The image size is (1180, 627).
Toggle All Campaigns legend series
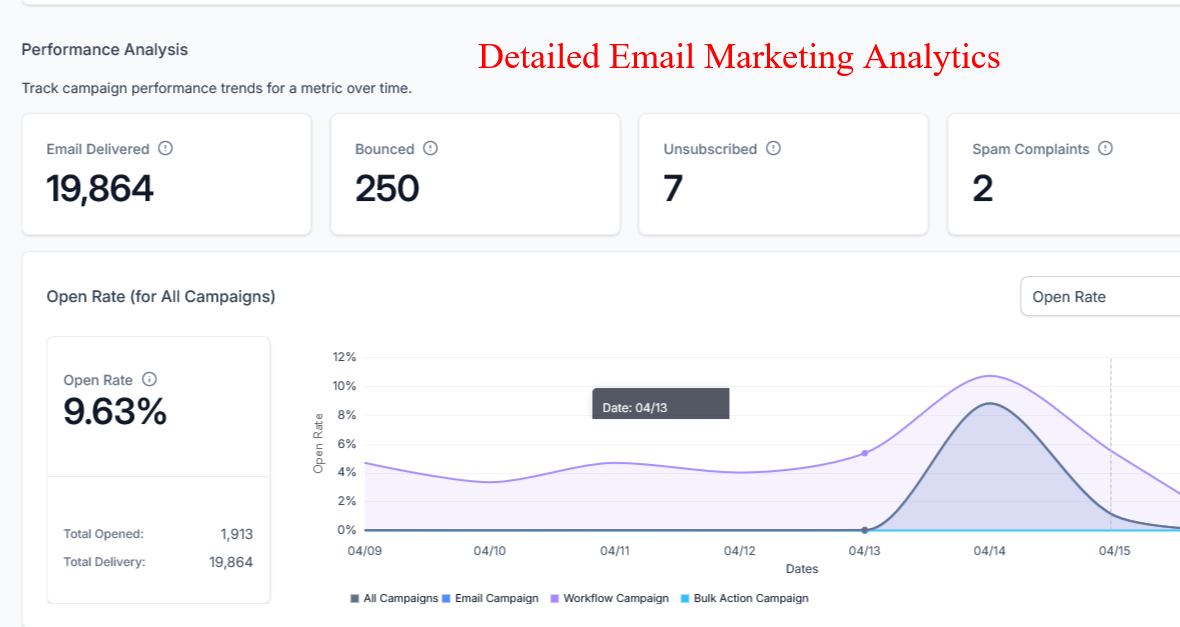[x=394, y=598]
